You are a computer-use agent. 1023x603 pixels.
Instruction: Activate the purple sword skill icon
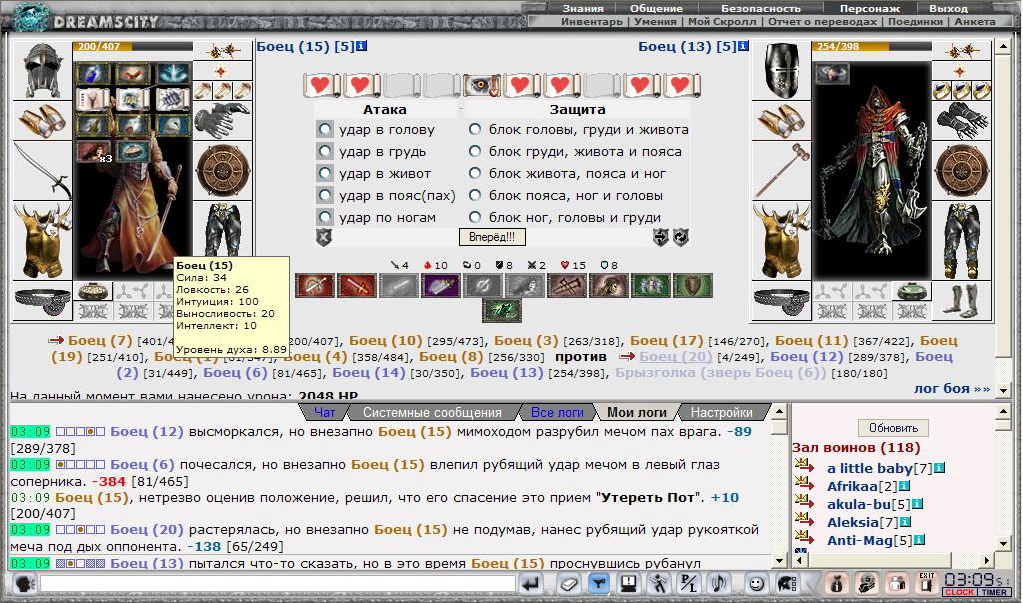pyautogui.click(x=440, y=286)
